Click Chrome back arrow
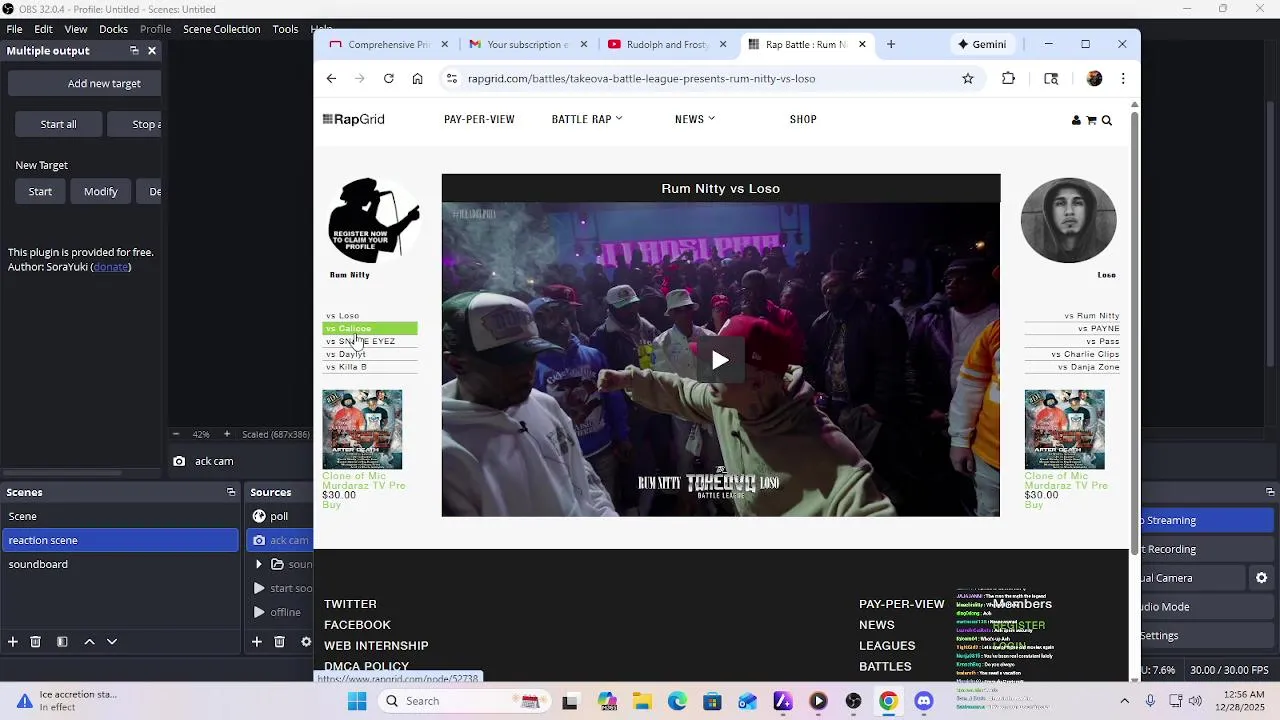 [x=331, y=79]
